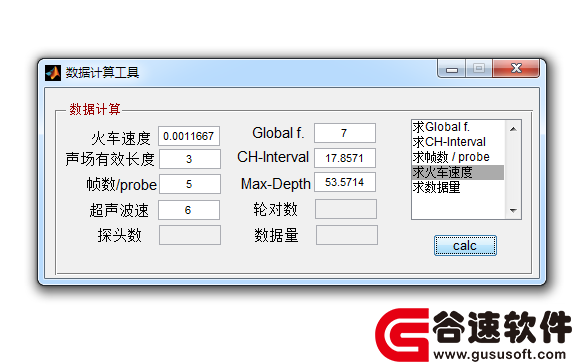Click the MATLAB icon in title bar

(53, 73)
